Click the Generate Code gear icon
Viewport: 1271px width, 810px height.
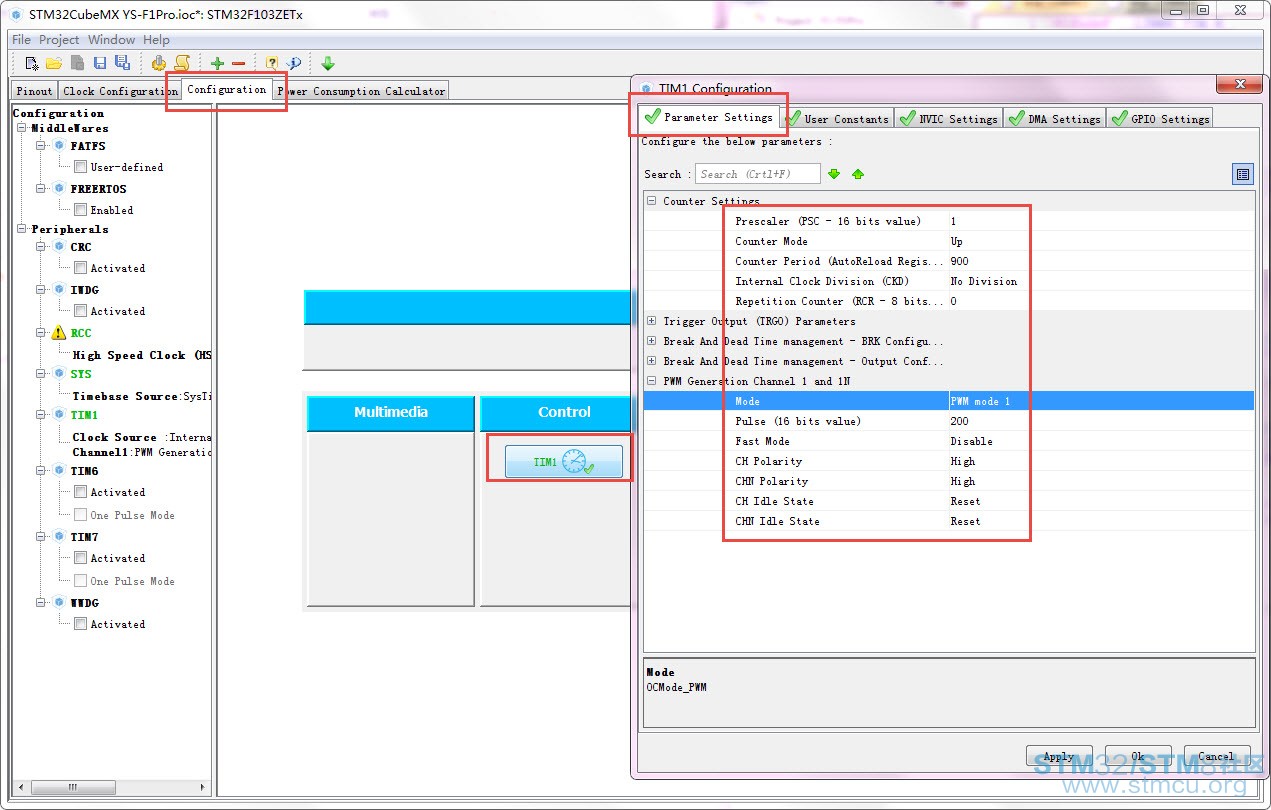point(158,63)
